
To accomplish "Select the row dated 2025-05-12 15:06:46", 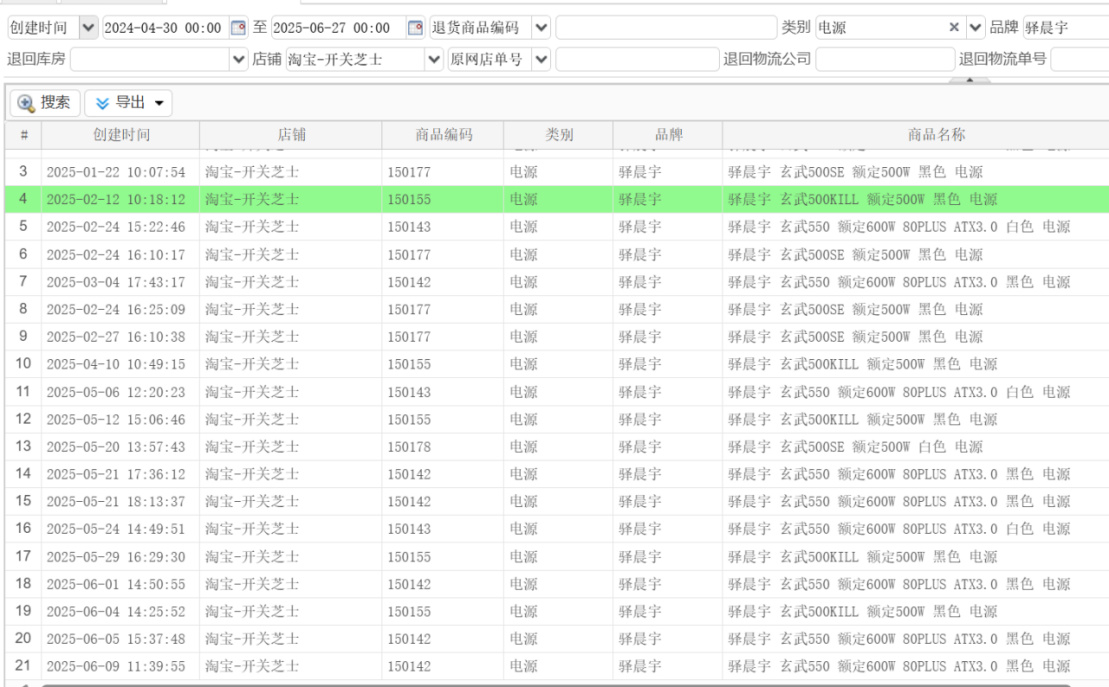I will coord(557,420).
